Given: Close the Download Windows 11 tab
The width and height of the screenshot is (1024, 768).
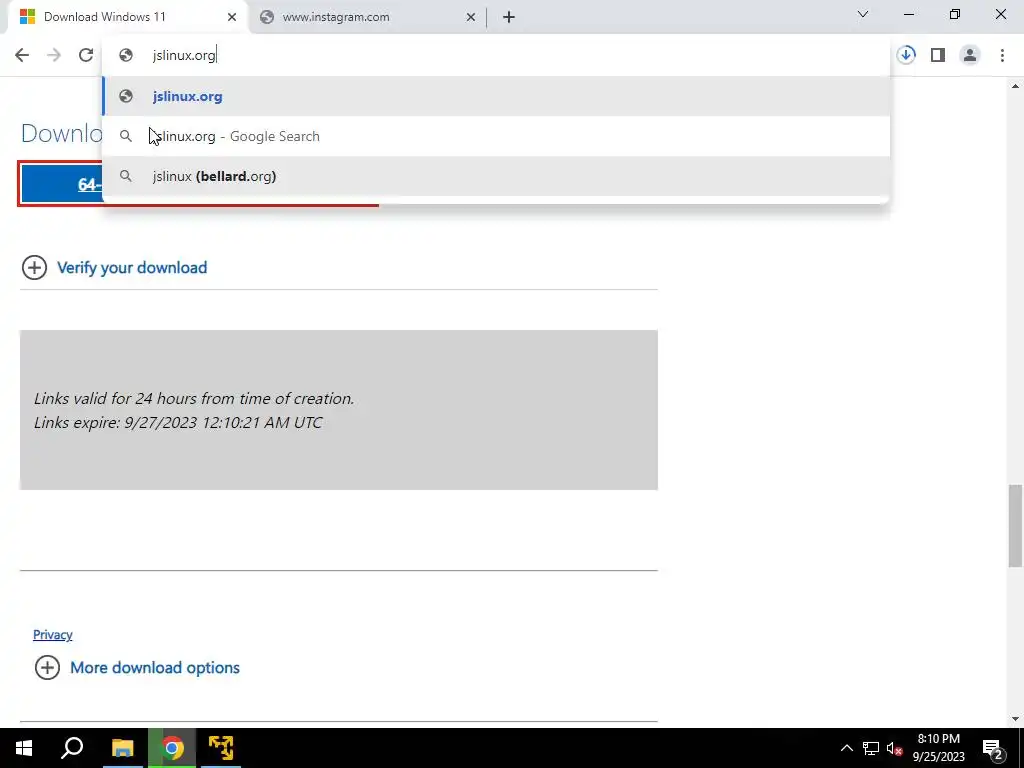Looking at the screenshot, I should tap(232, 17).
